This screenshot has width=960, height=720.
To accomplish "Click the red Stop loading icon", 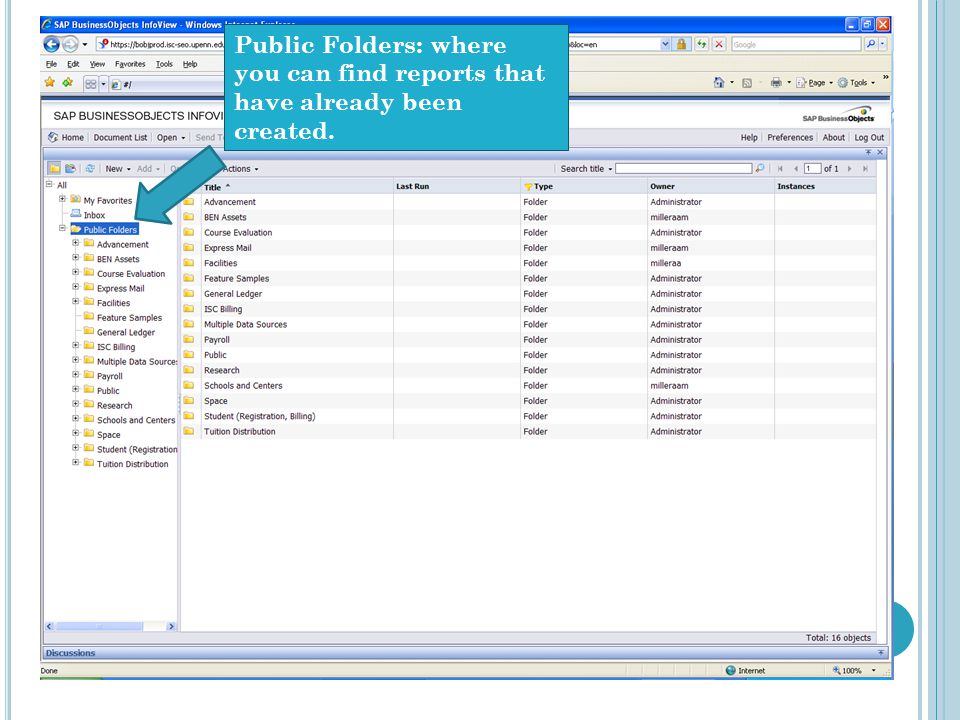I will tap(719, 44).
